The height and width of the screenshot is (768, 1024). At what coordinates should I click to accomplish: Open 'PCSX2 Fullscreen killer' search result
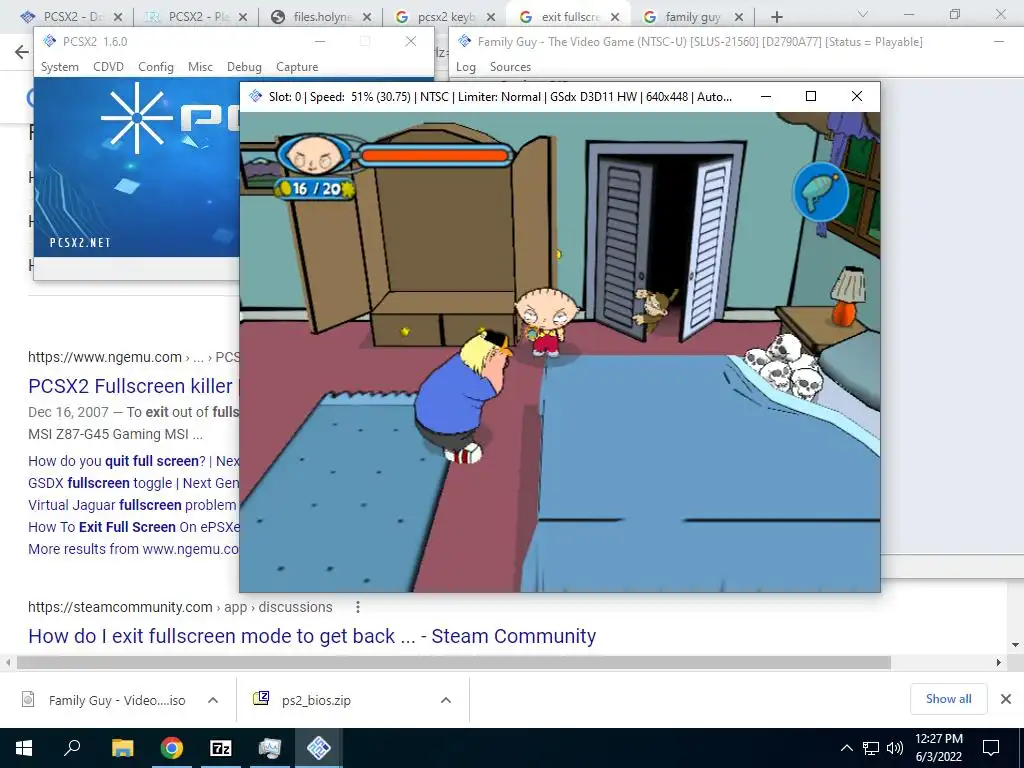[134, 386]
